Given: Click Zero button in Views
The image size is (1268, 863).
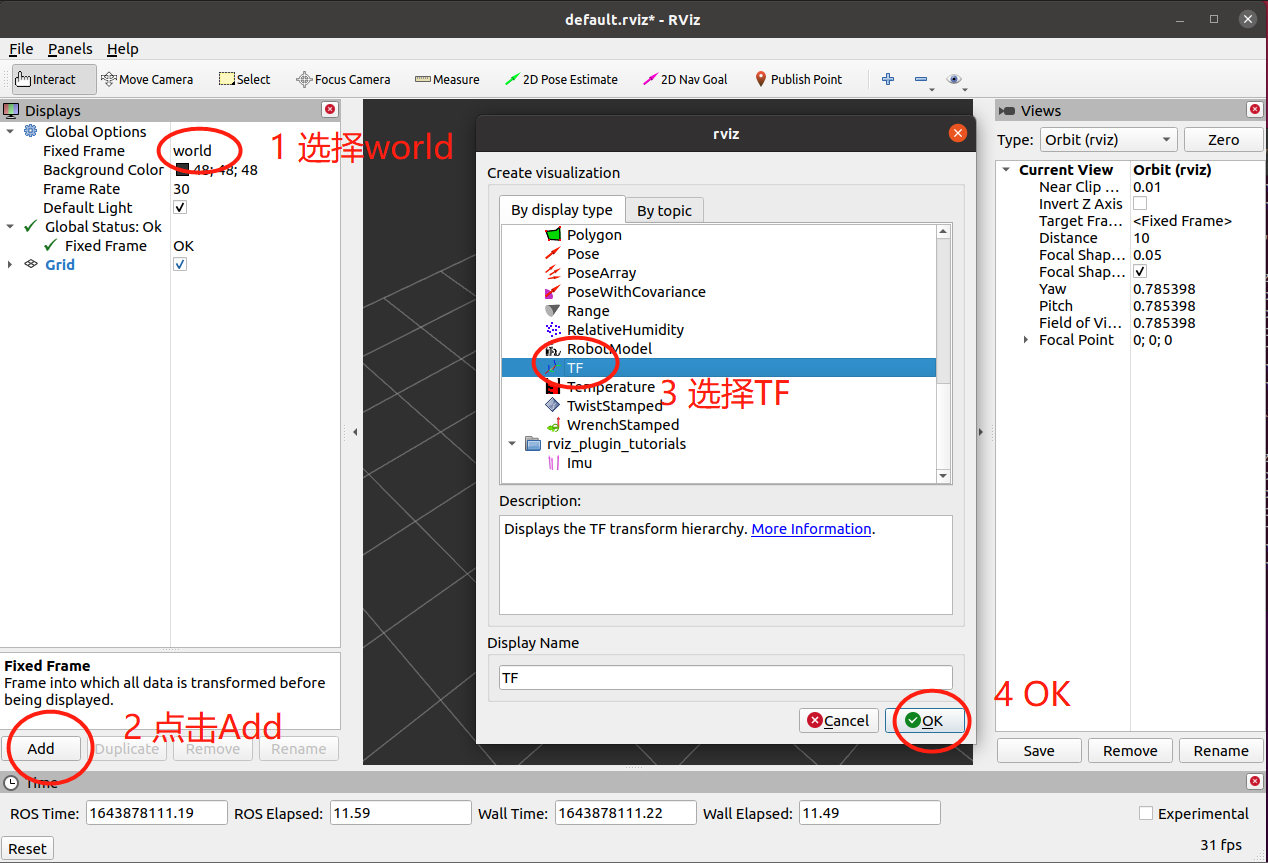Looking at the screenshot, I should (x=1223, y=140).
